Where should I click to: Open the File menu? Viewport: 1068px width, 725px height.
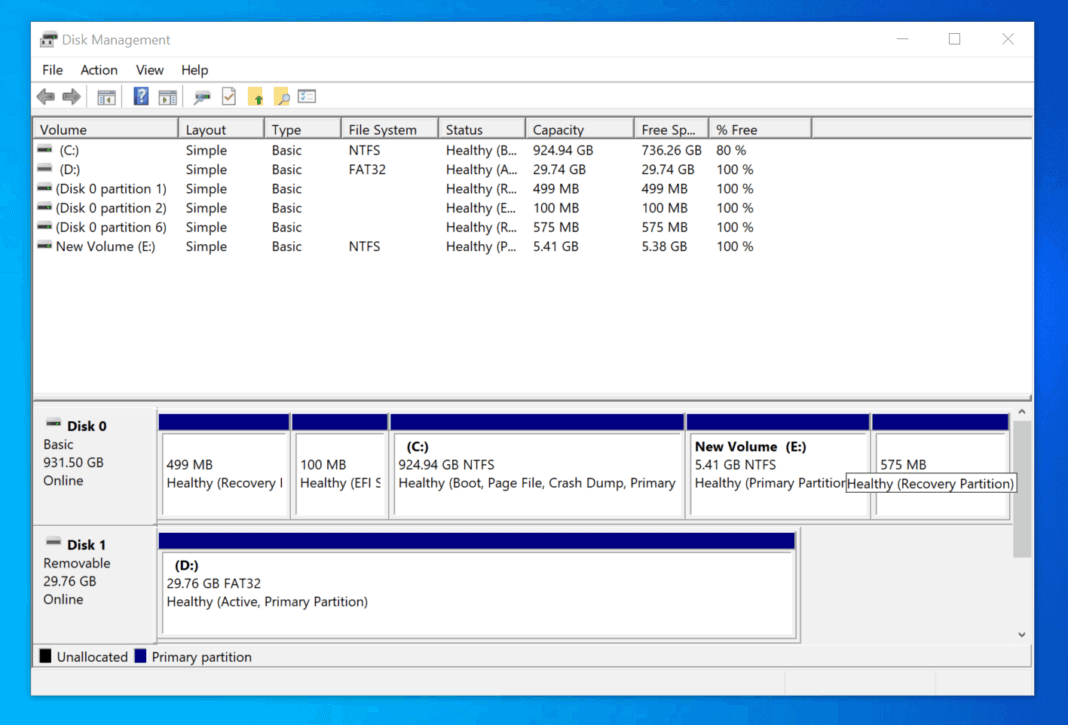[x=52, y=70]
